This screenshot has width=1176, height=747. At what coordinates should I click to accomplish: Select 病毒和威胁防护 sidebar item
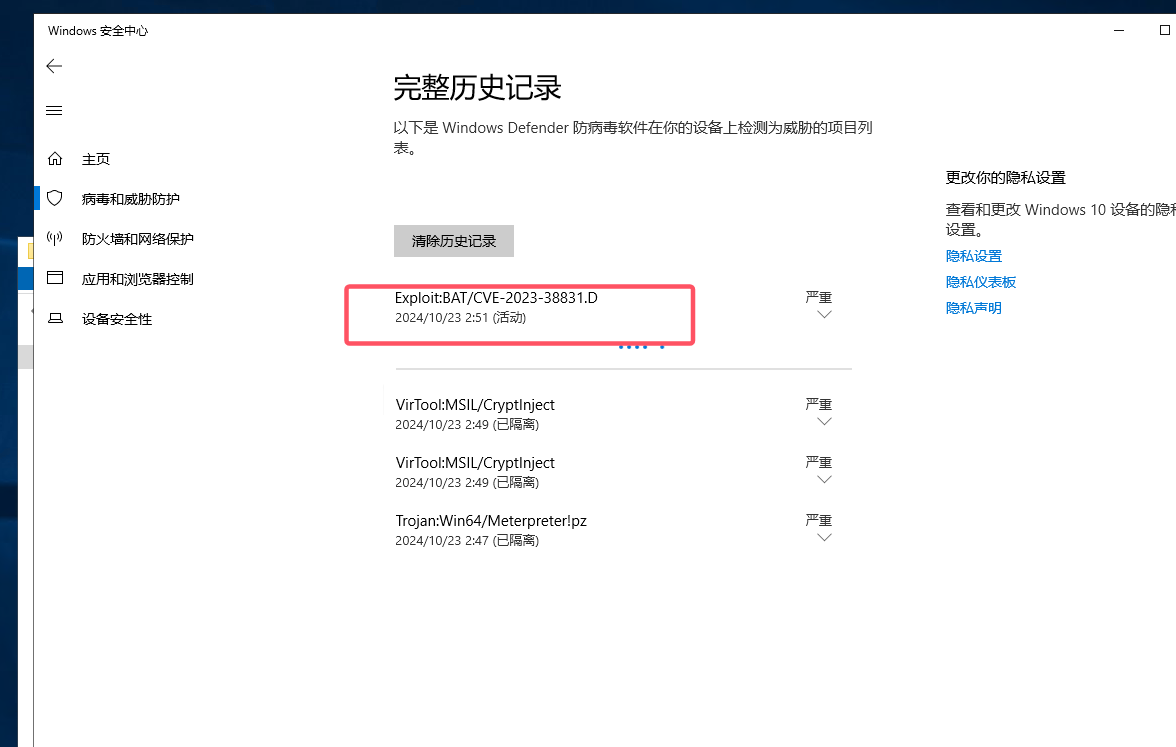[130, 199]
